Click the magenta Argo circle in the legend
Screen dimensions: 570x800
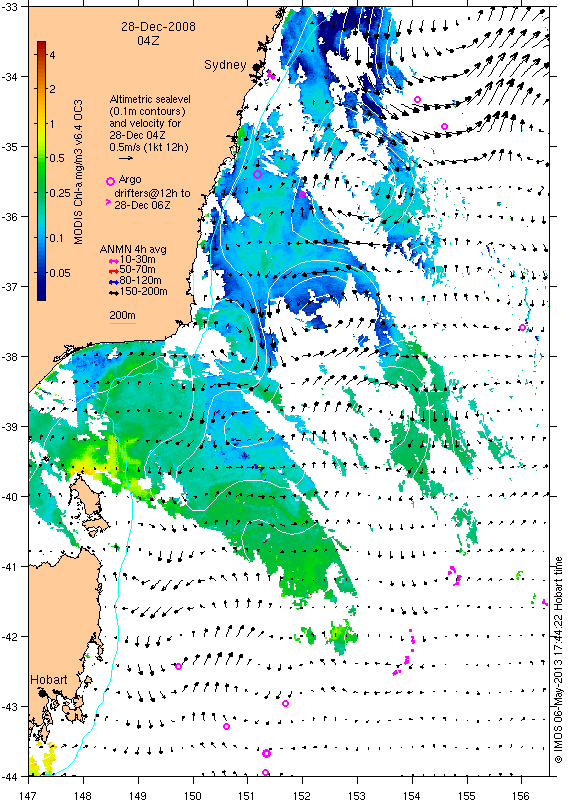pyautogui.click(x=110, y=181)
